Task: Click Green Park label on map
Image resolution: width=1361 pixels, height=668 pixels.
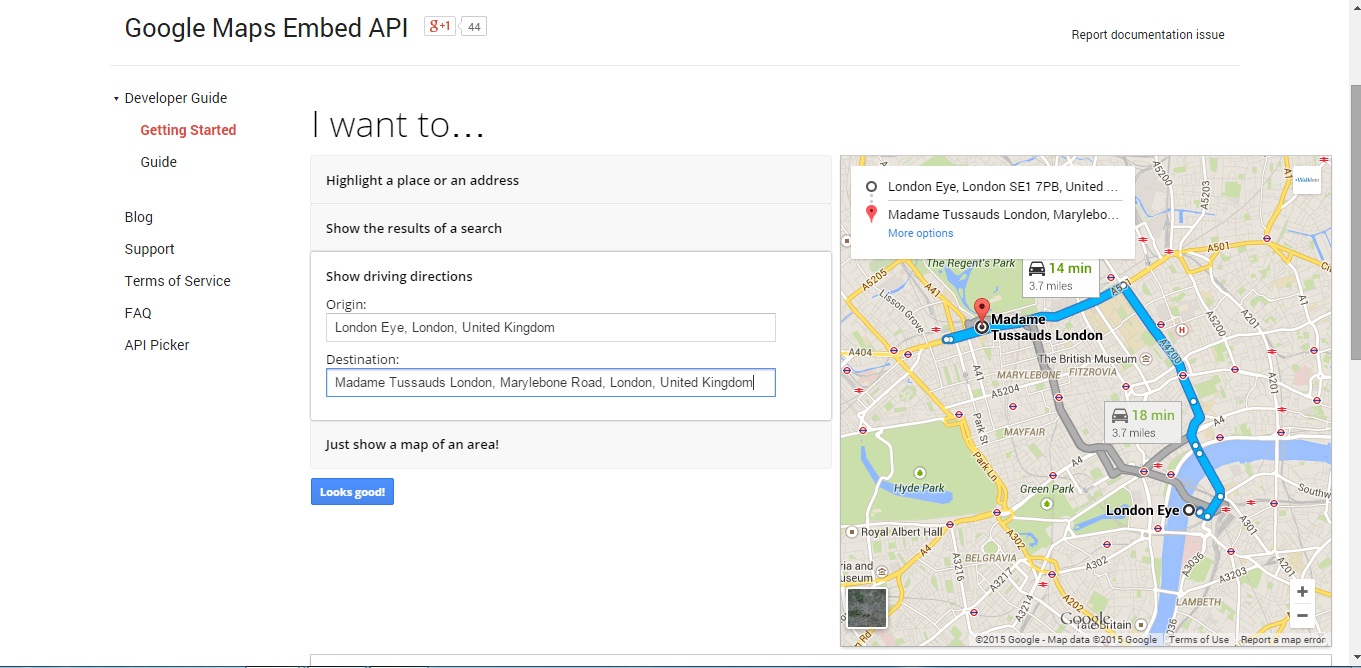Action: [1047, 489]
